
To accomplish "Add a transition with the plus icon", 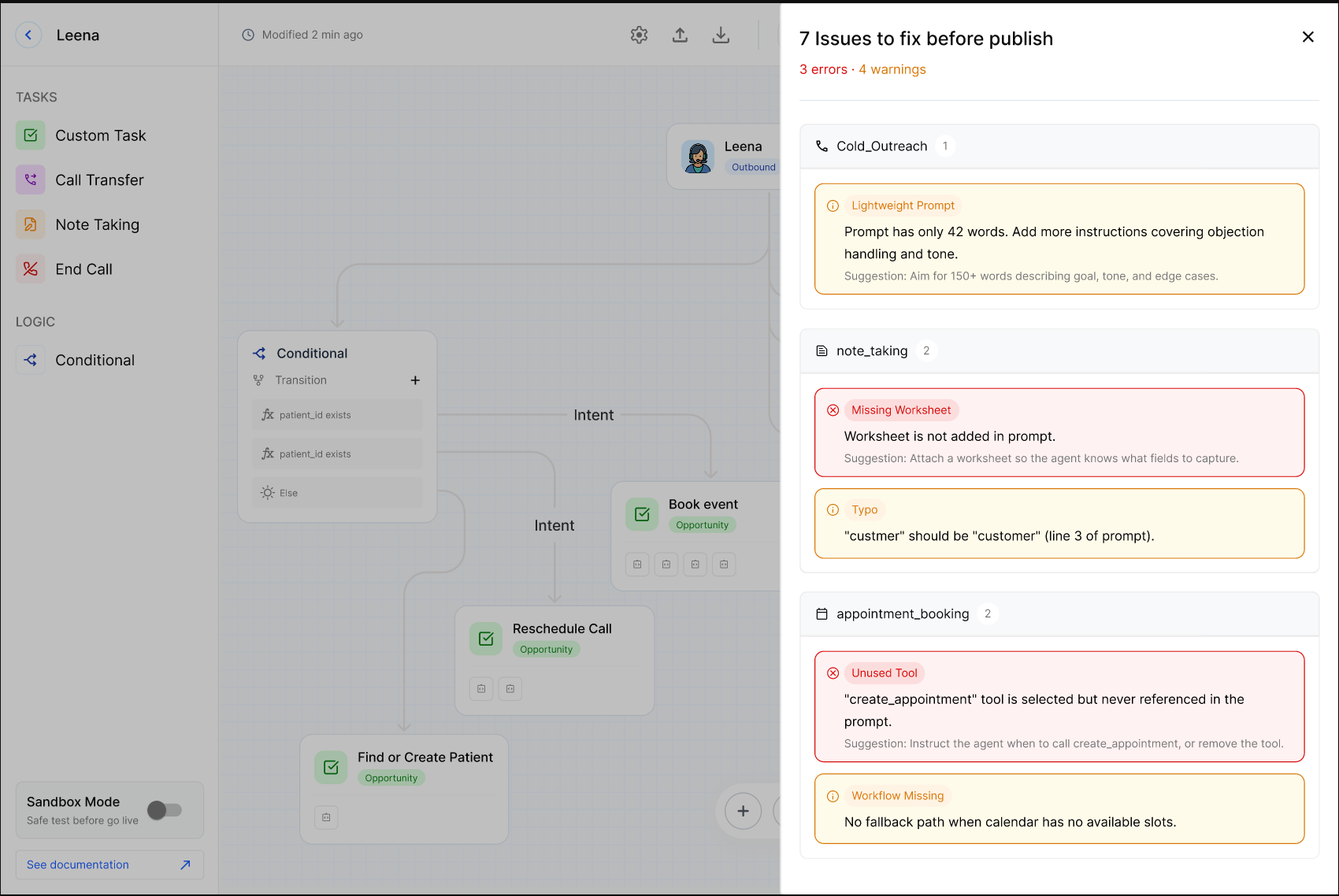I will tap(415, 380).
